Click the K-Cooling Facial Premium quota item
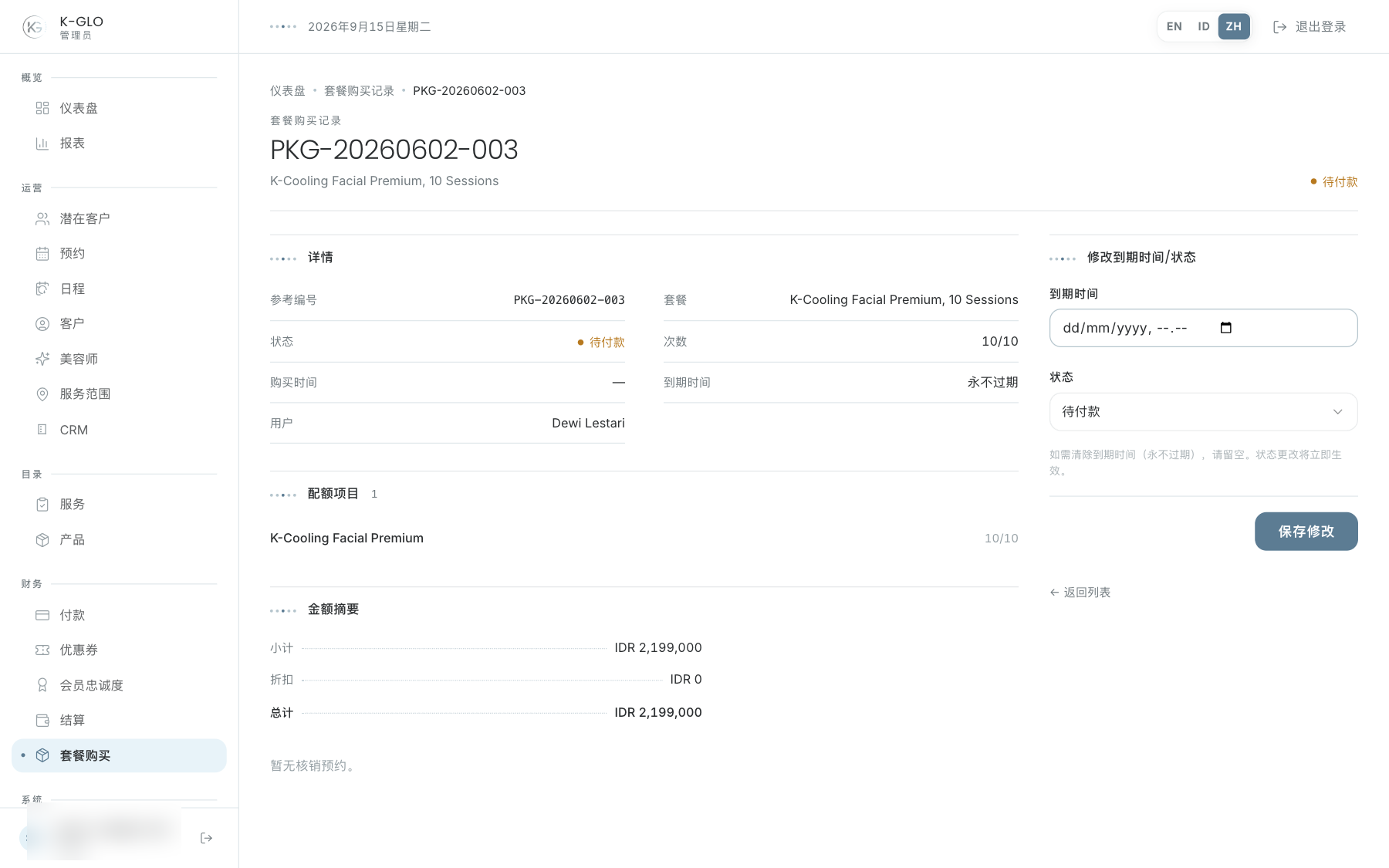Image resolution: width=1389 pixels, height=868 pixels. click(x=346, y=539)
